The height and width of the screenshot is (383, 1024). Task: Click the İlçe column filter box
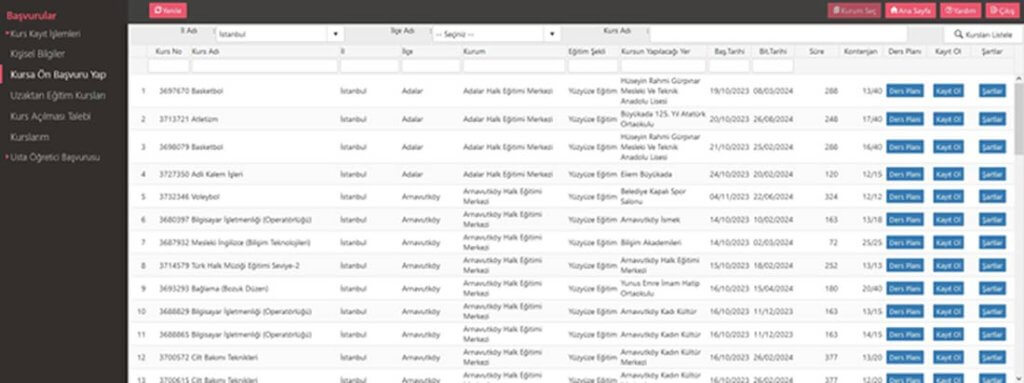tap(431, 65)
